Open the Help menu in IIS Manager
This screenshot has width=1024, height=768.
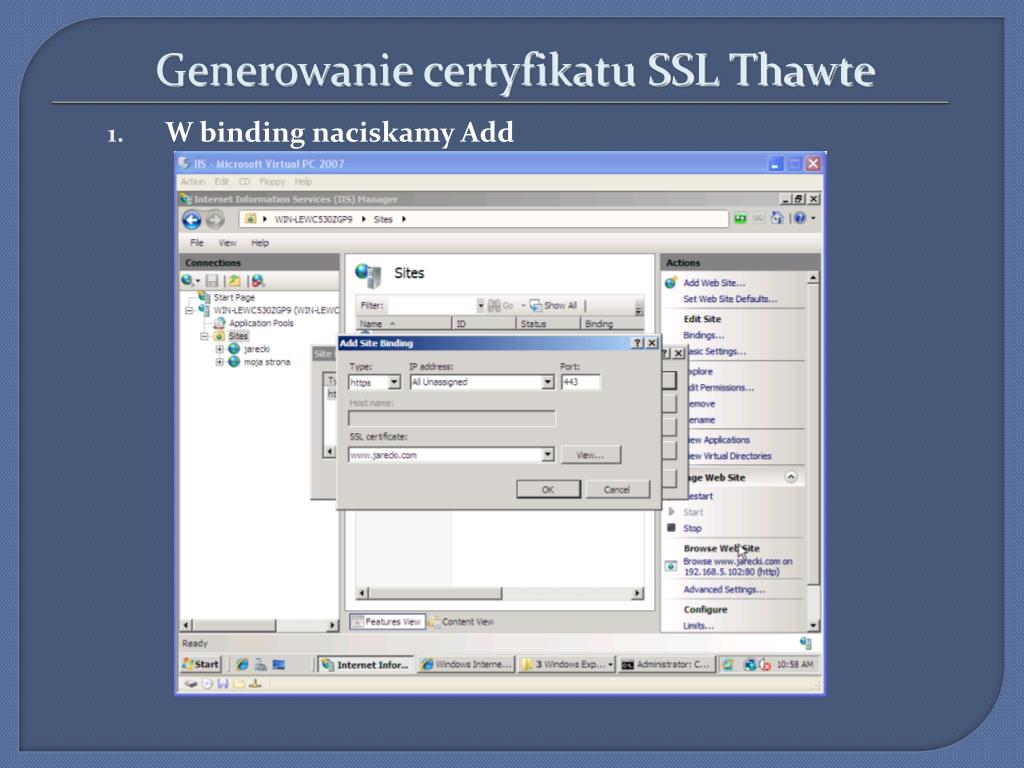[x=260, y=242]
